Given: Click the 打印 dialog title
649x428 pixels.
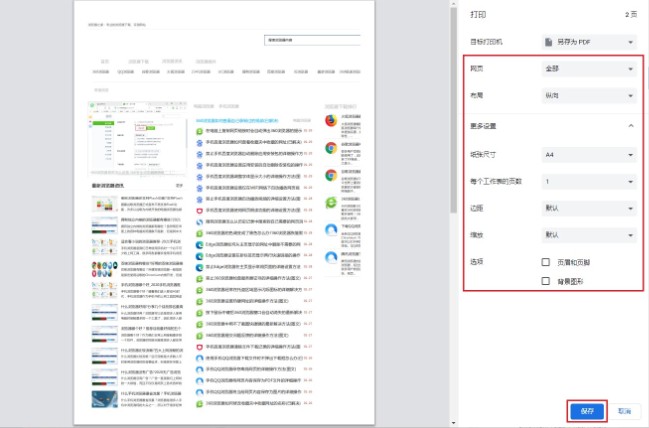Looking at the screenshot, I should [478, 15].
